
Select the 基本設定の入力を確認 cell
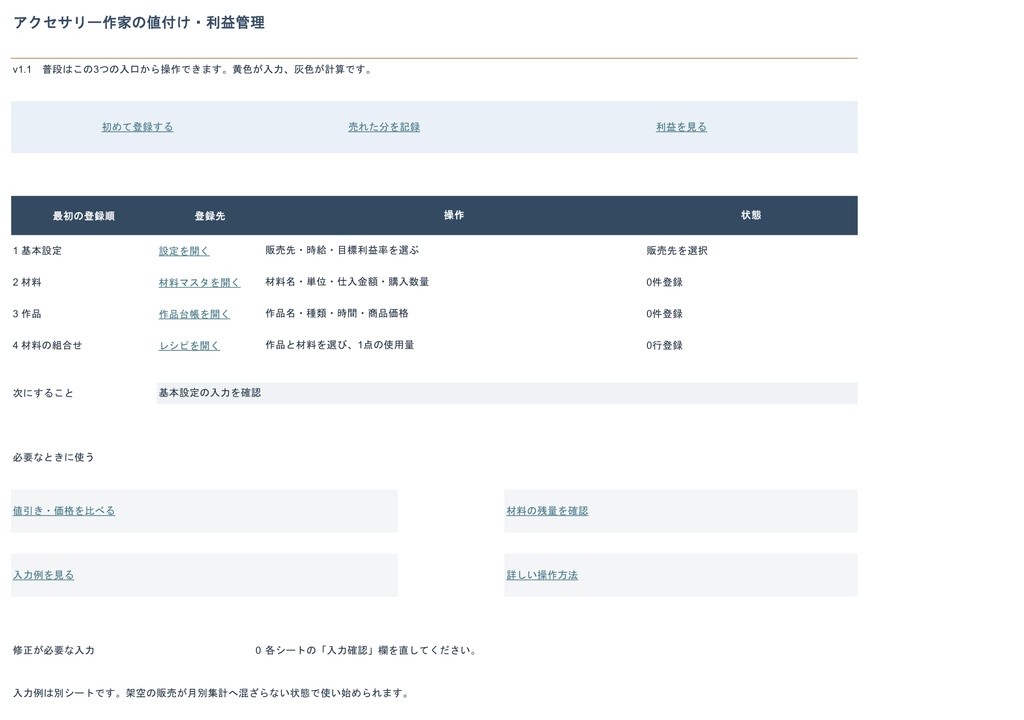click(507, 393)
